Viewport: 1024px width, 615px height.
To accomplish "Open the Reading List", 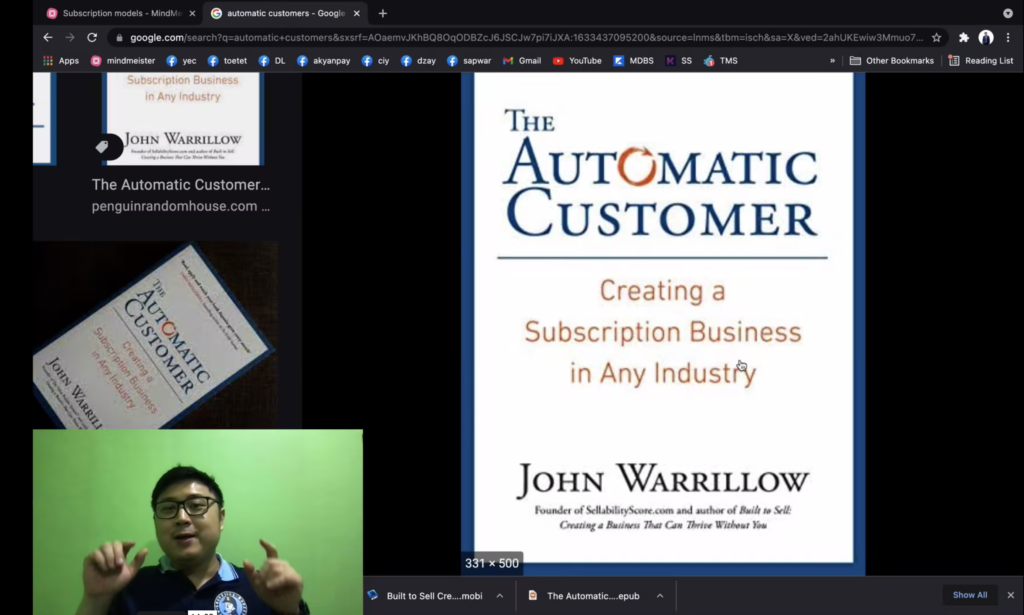I will pos(981,61).
